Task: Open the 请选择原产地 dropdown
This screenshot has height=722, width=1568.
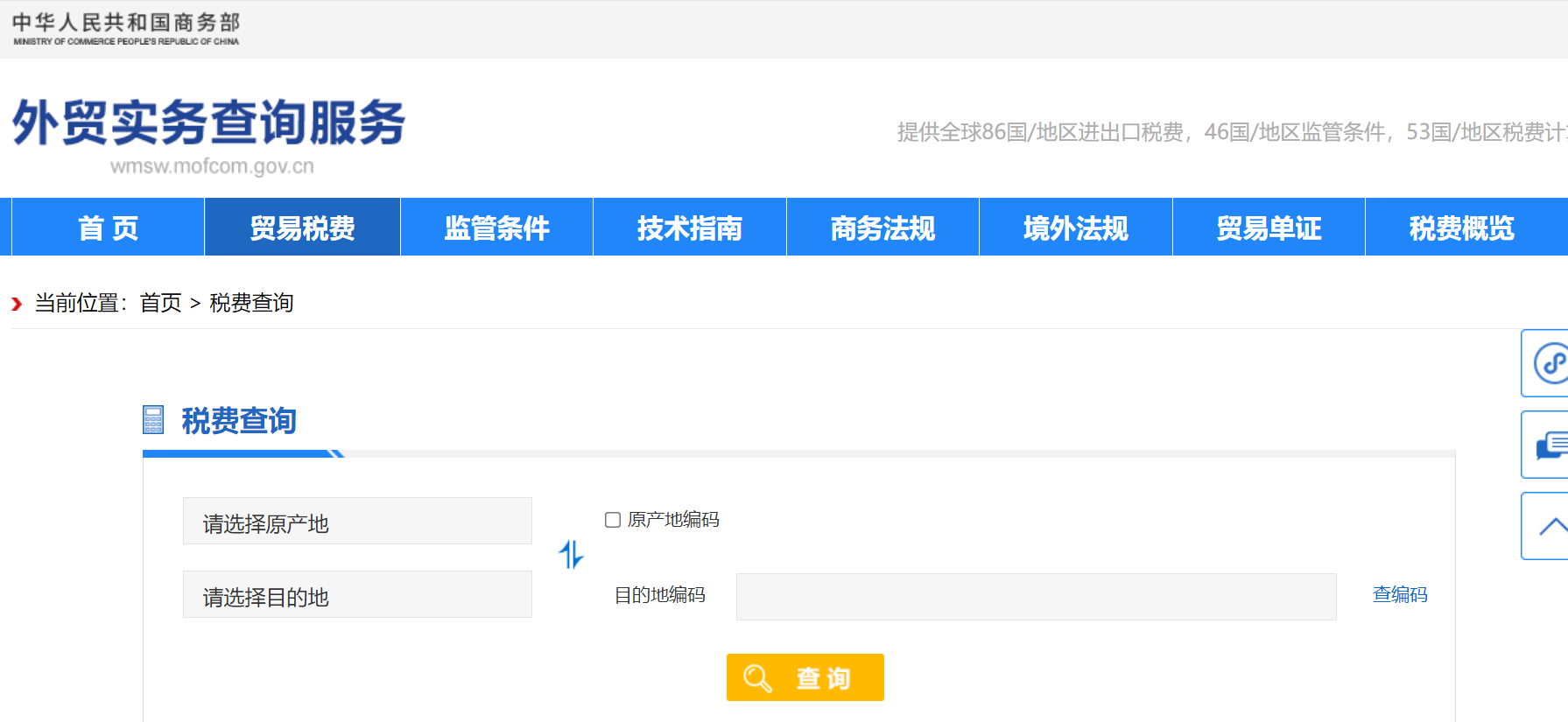Action: pos(357,522)
